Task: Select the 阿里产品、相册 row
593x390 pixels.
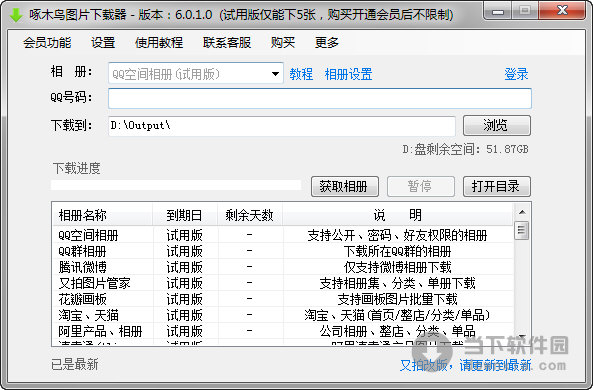Action: pyautogui.click(x=283, y=331)
